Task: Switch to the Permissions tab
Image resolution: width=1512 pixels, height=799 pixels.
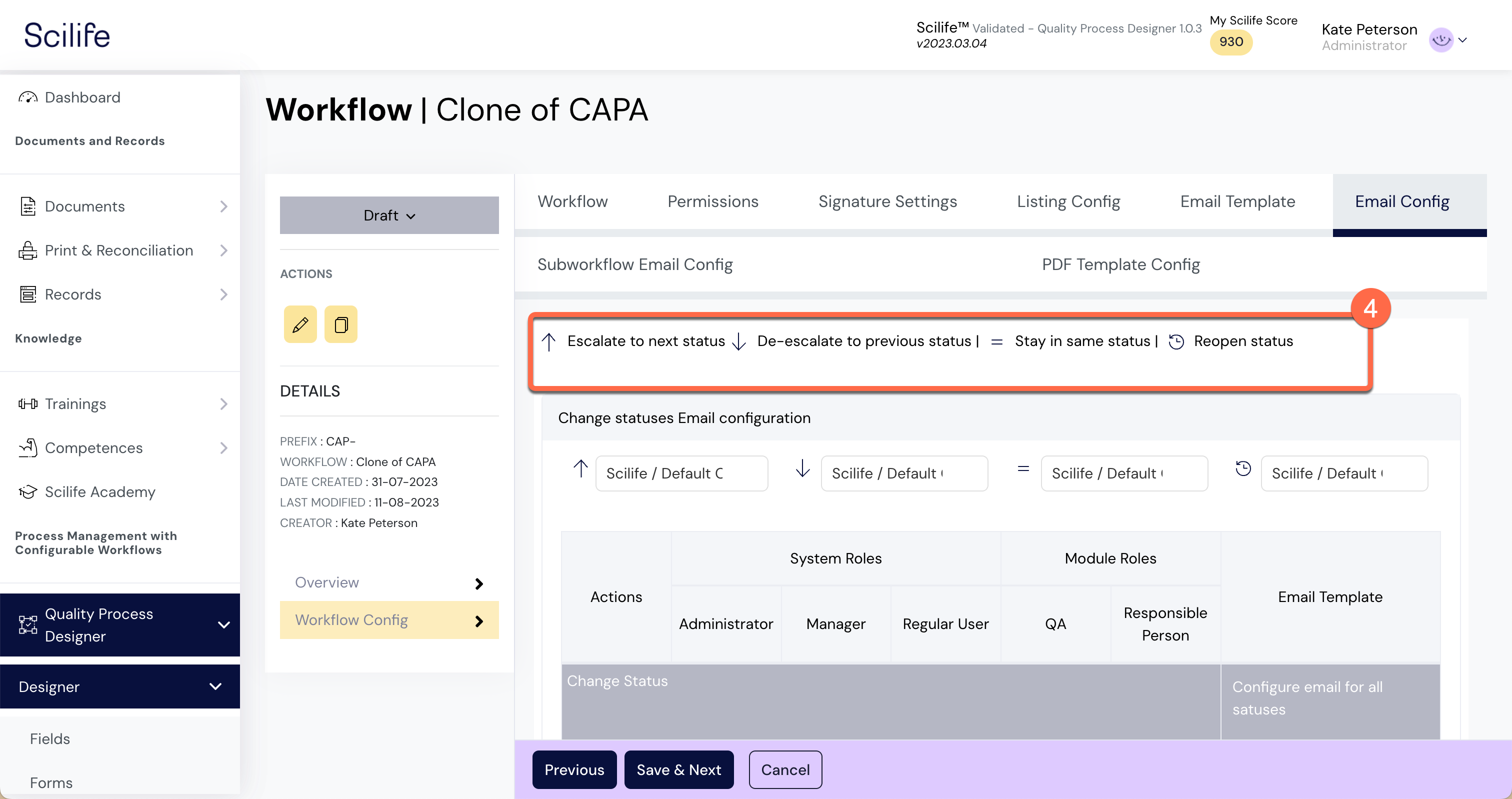Action: [x=712, y=201]
